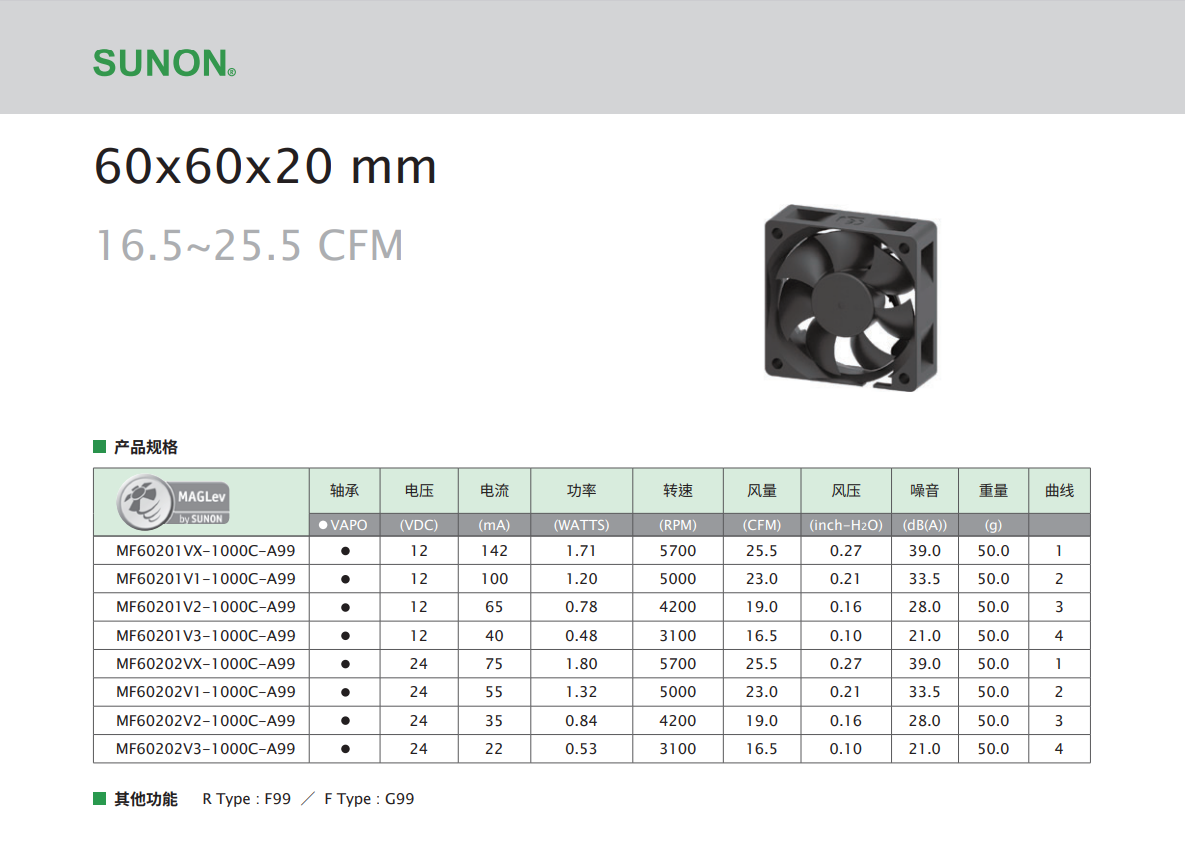Click the 1.32 watts power value
Image resolution: width=1185 pixels, height=860 pixels.
pyautogui.click(x=581, y=691)
